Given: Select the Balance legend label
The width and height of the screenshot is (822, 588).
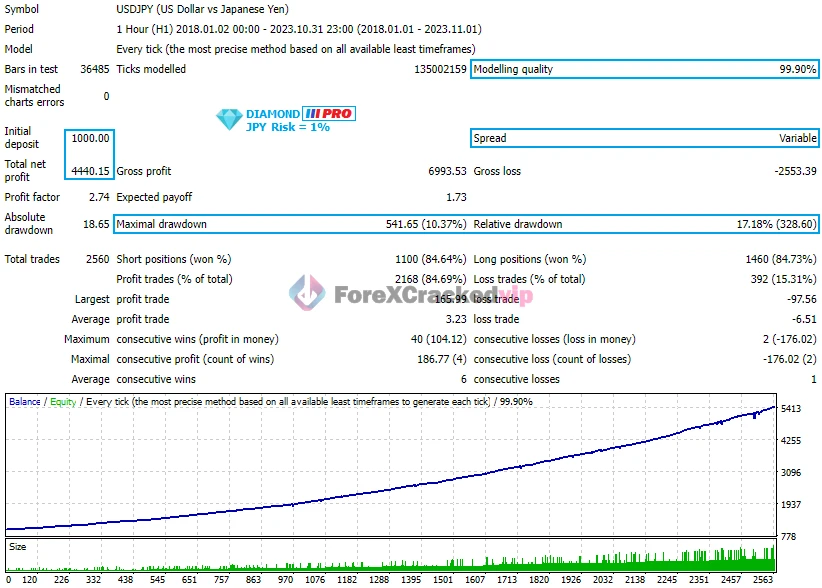Looking at the screenshot, I should pyautogui.click(x=24, y=402).
